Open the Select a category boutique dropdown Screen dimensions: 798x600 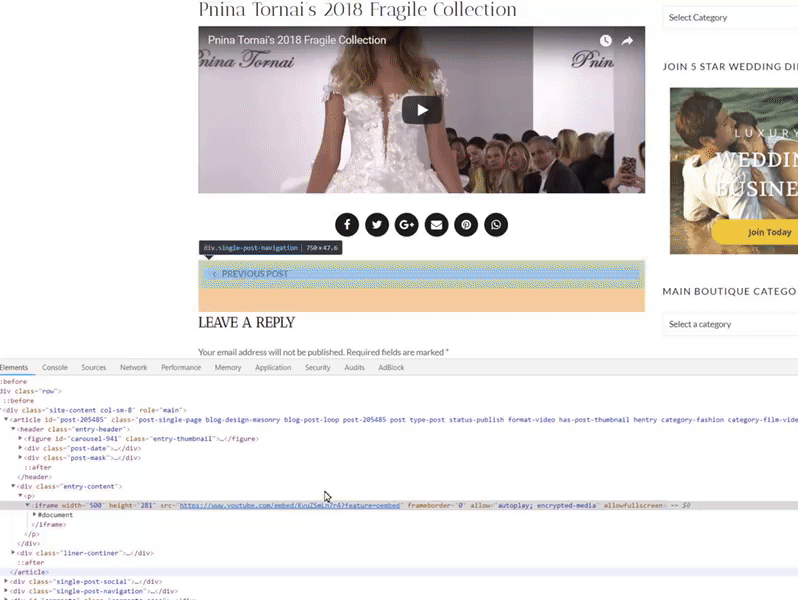pyautogui.click(x=730, y=324)
